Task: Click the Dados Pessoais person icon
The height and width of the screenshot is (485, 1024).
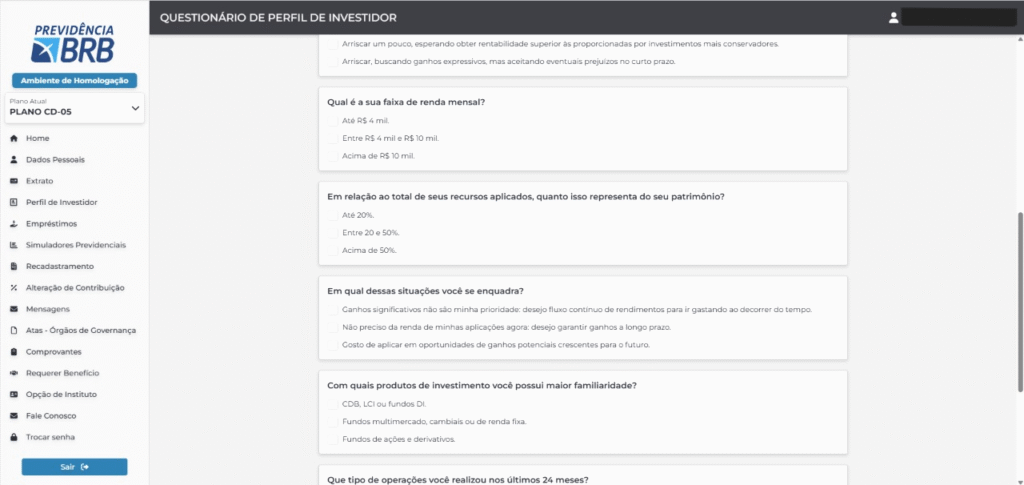Action: point(13,159)
